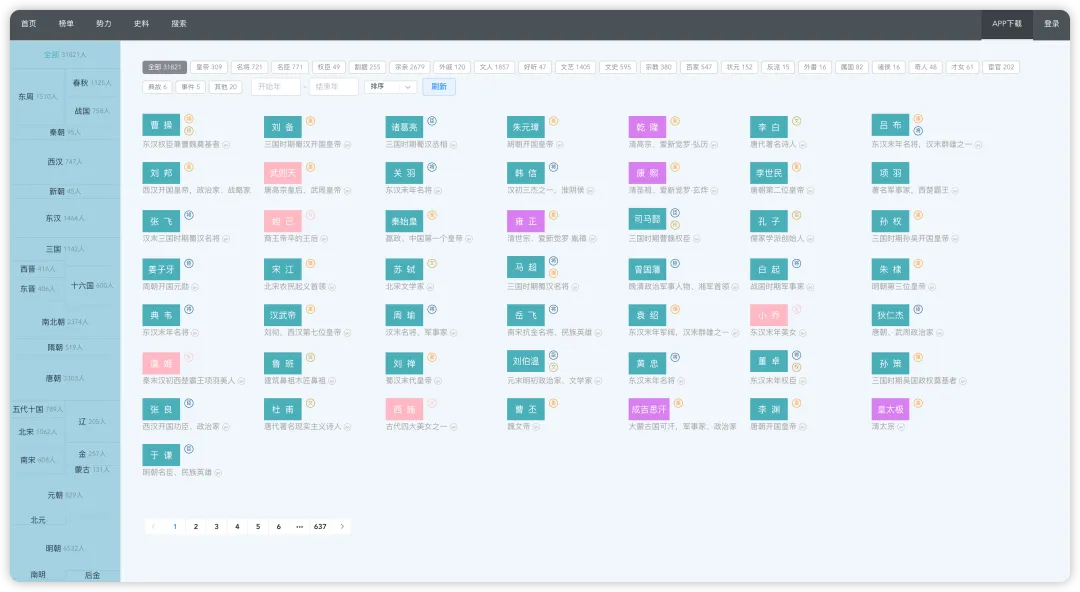Toggle the 全部 31821 filter tag
The image size is (1080, 592).
165,67
